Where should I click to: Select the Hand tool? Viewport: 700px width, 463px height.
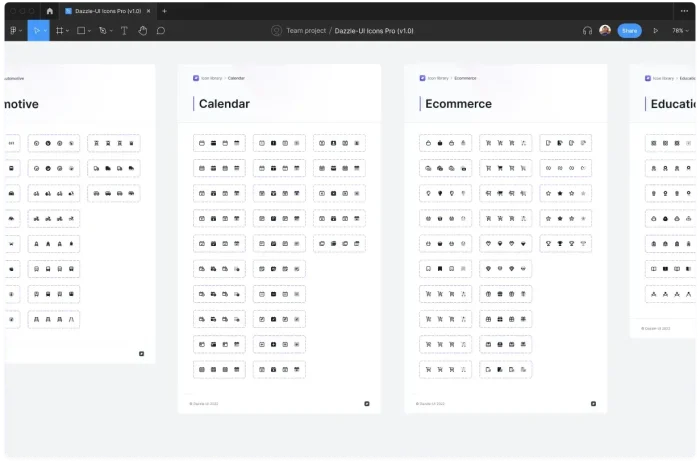(x=142, y=31)
